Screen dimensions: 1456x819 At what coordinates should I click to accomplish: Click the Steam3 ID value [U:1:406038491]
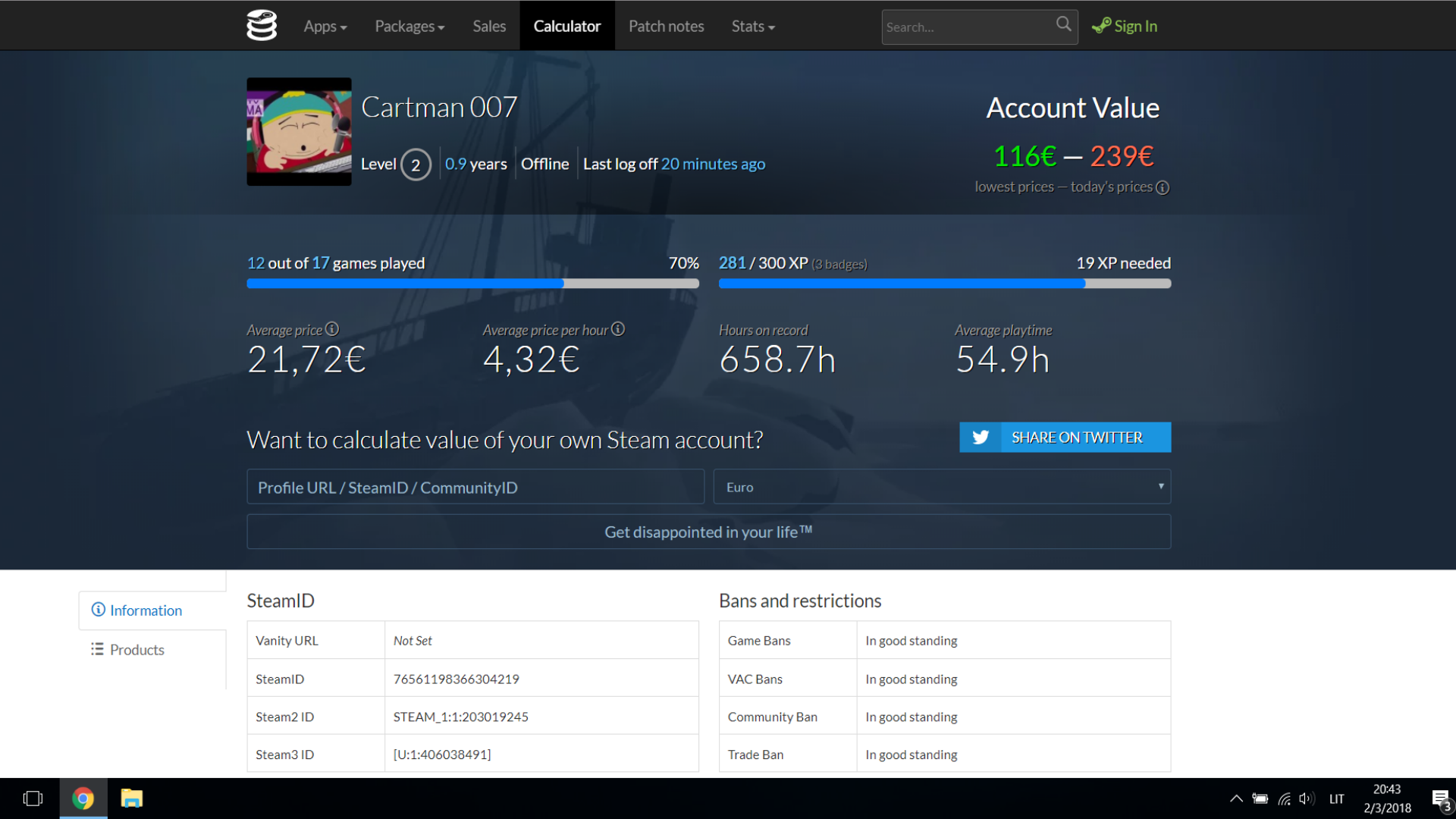tap(442, 755)
